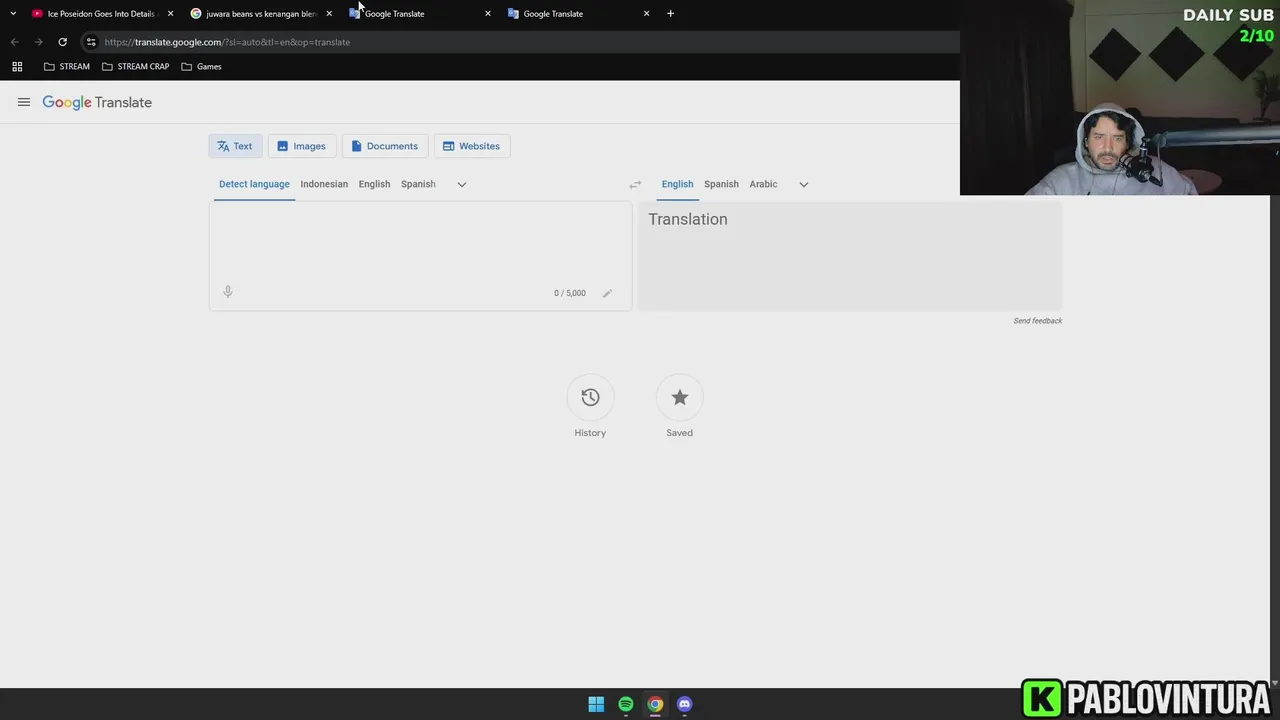The height and width of the screenshot is (720, 1280).
Task: Set English as target language
Action: tap(677, 184)
